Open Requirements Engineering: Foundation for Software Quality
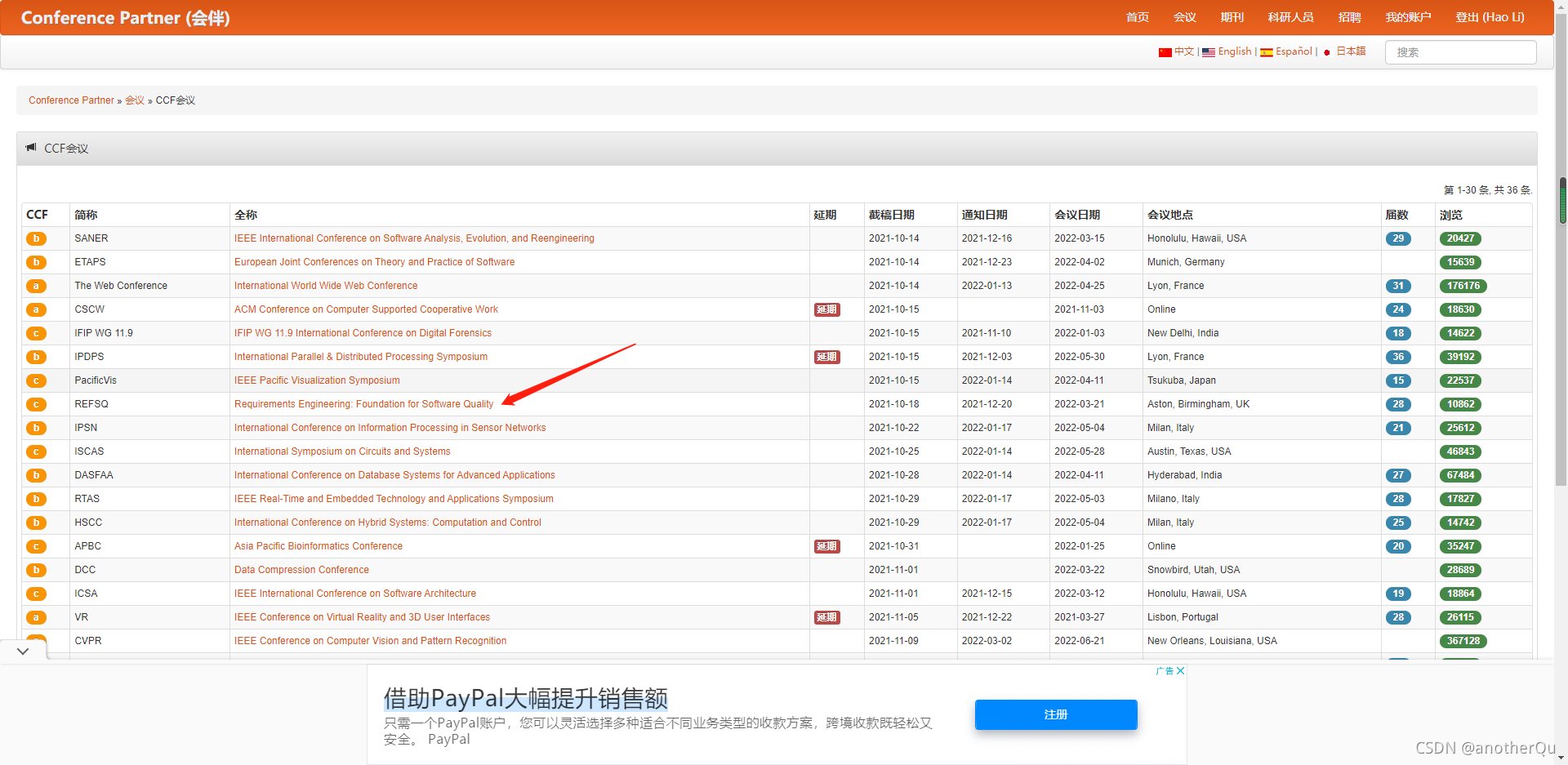This screenshot has height=765, width=1568. [x=363, y=404]
